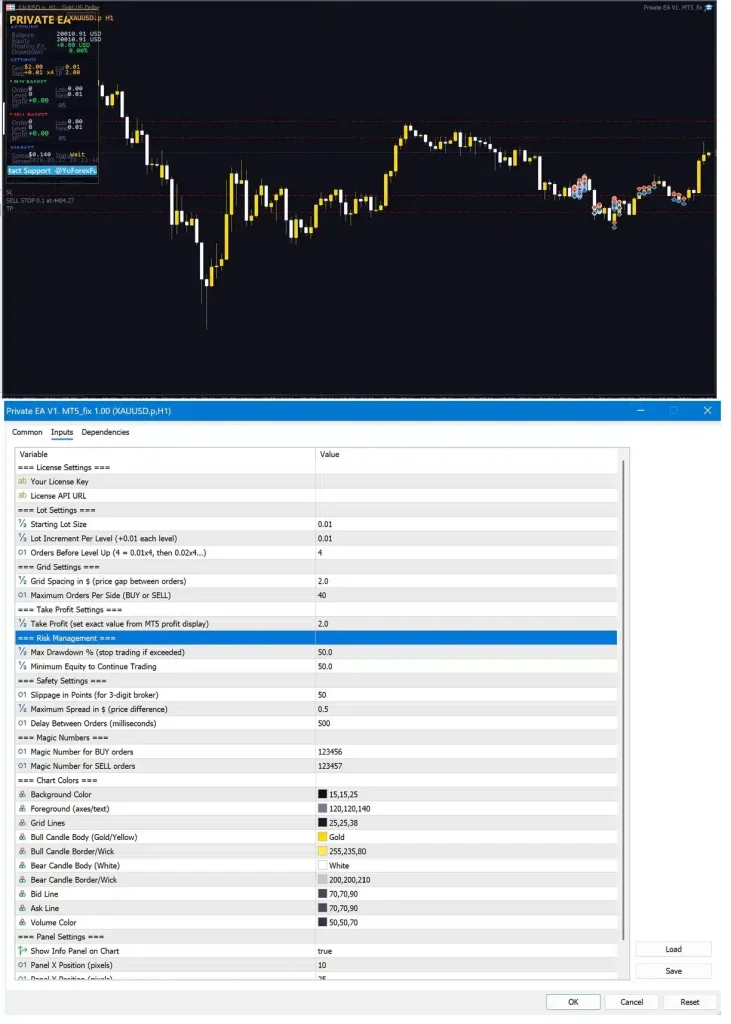The height and width of the screenshot is (1024, 731).
Task: Click the Maximum Orders Per Side icon
Action: point(22,596)
